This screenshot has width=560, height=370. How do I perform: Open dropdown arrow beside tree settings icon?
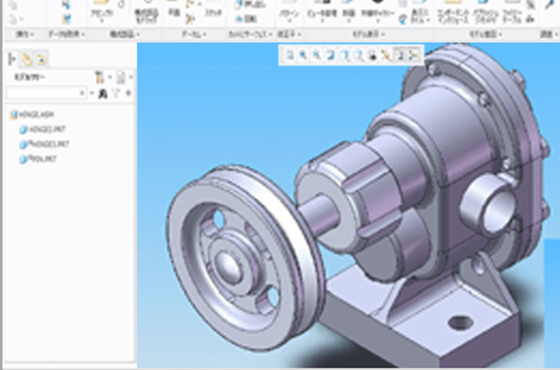coord(109,77)
